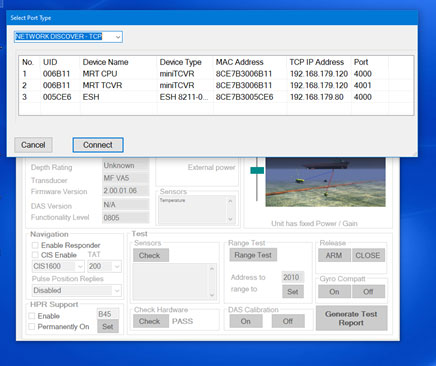
Task: Click the Release ARM button
Action: (334, 255)
